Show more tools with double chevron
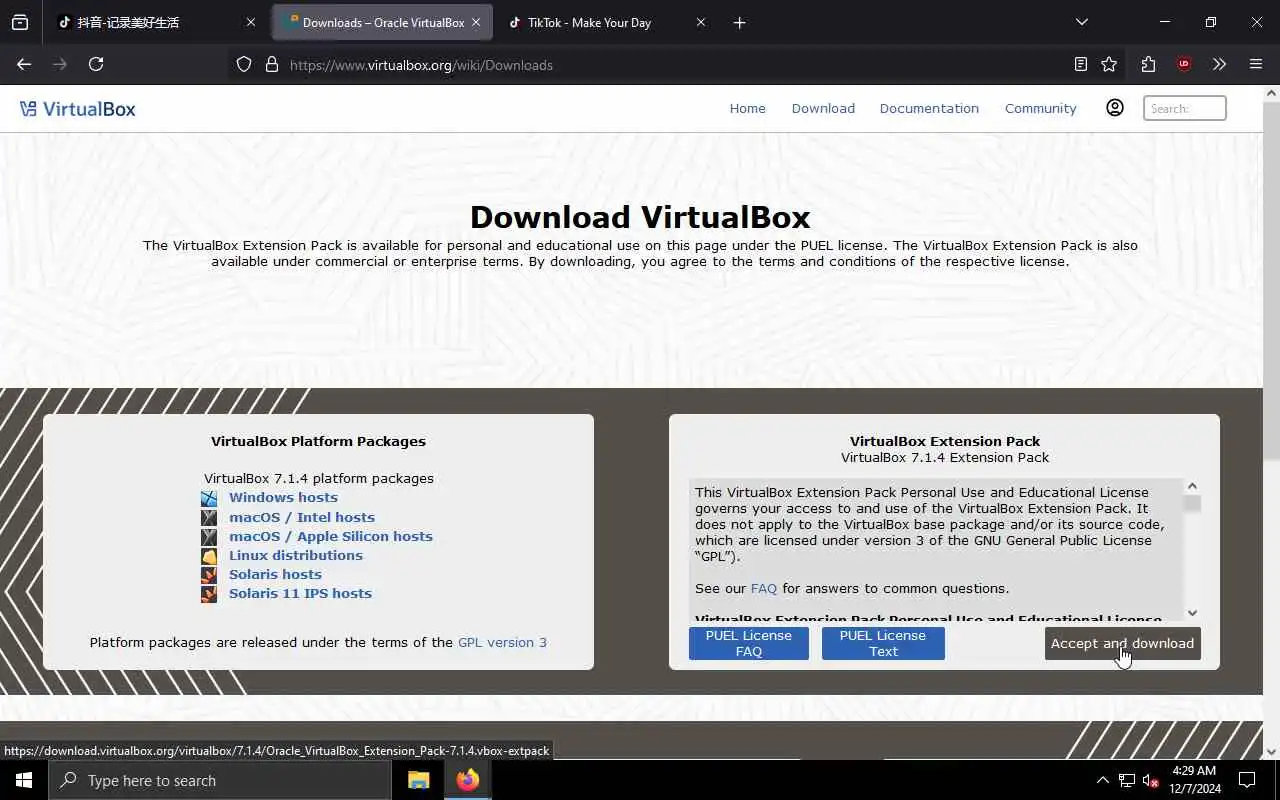This screenshot has height=800, width=1280. click(1219, 64)
